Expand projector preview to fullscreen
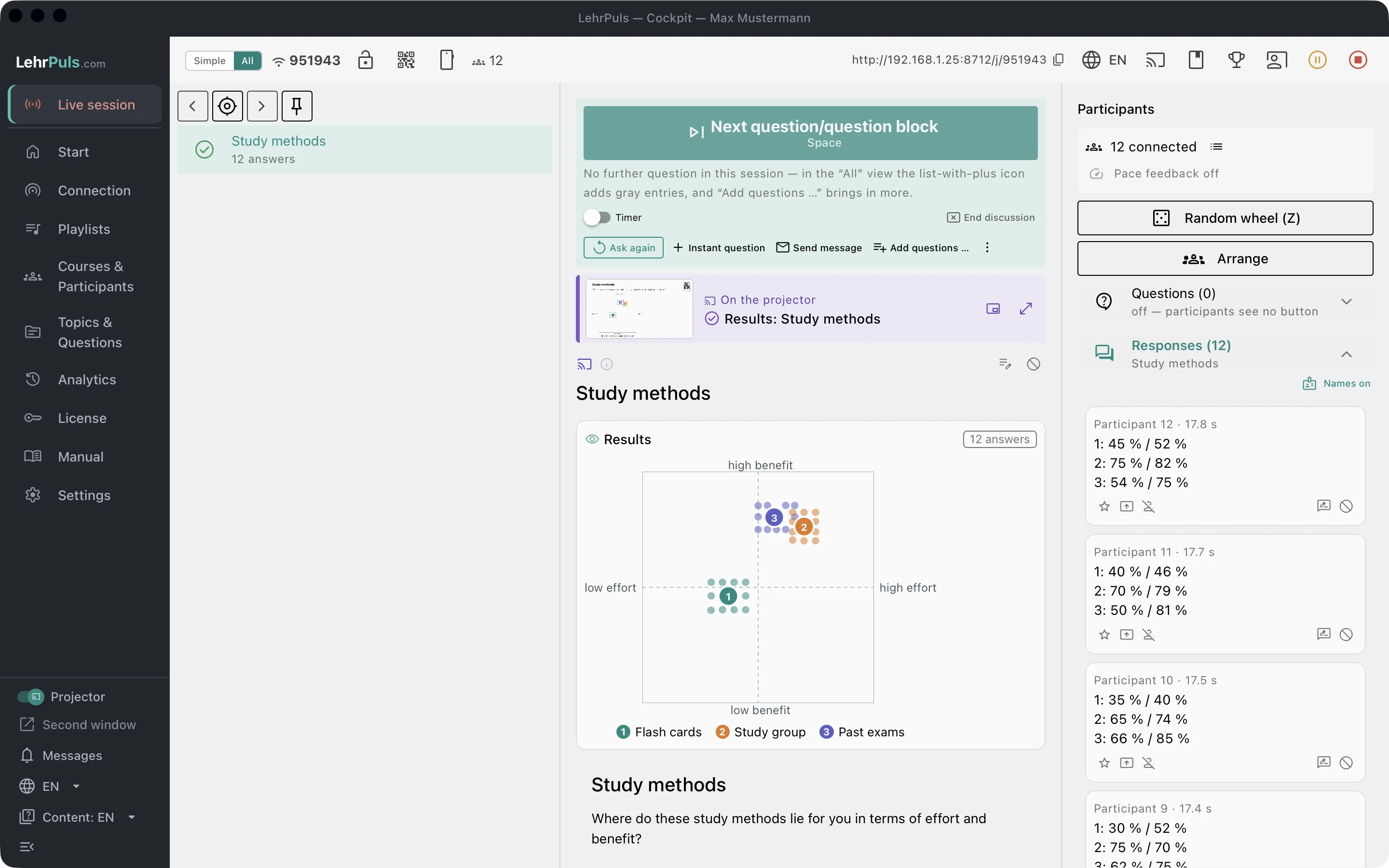Screen dimensions: 1389x868 tap(1026, 309)
